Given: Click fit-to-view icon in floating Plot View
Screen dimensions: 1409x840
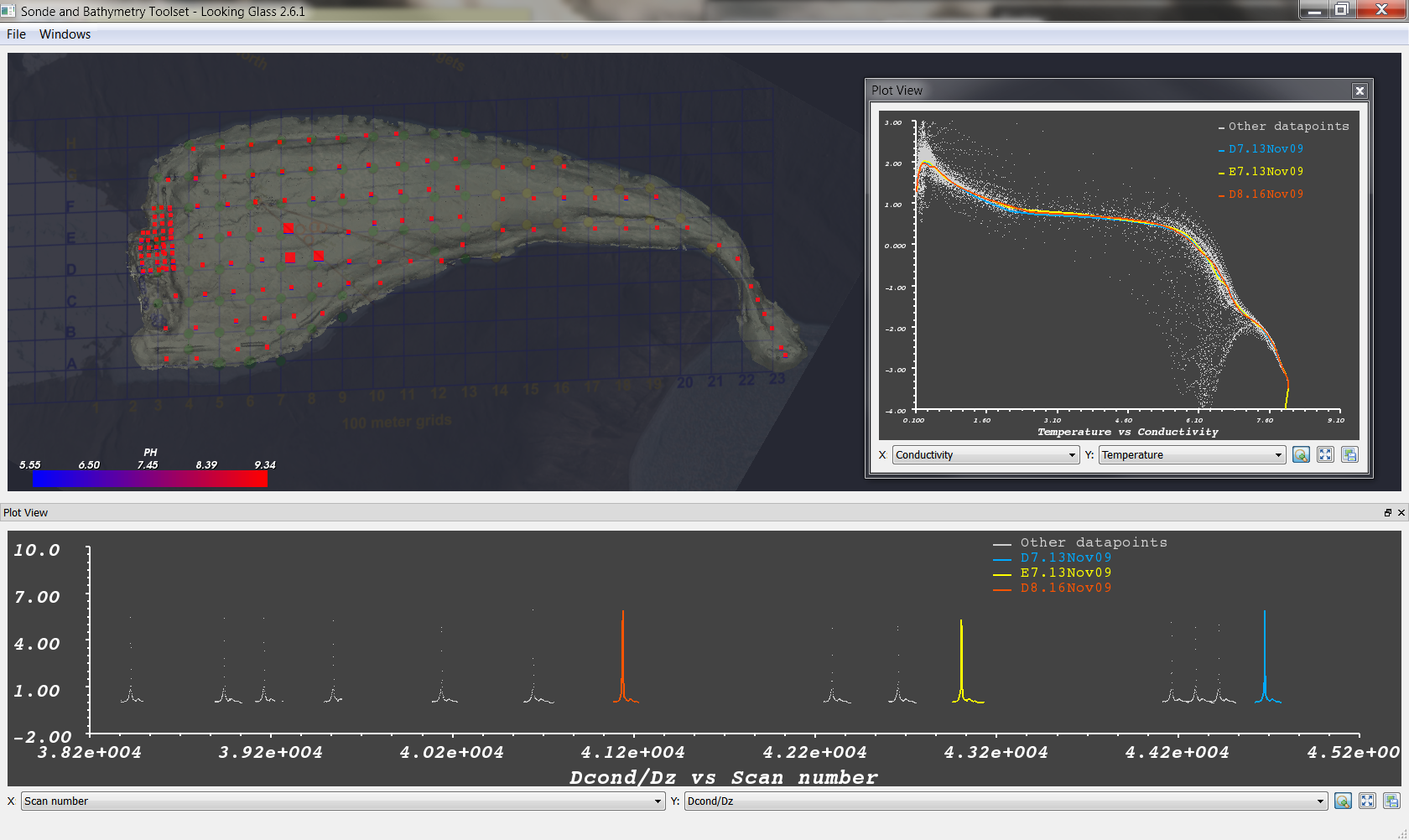Looking at the screenshot, I should point(1325,454).
